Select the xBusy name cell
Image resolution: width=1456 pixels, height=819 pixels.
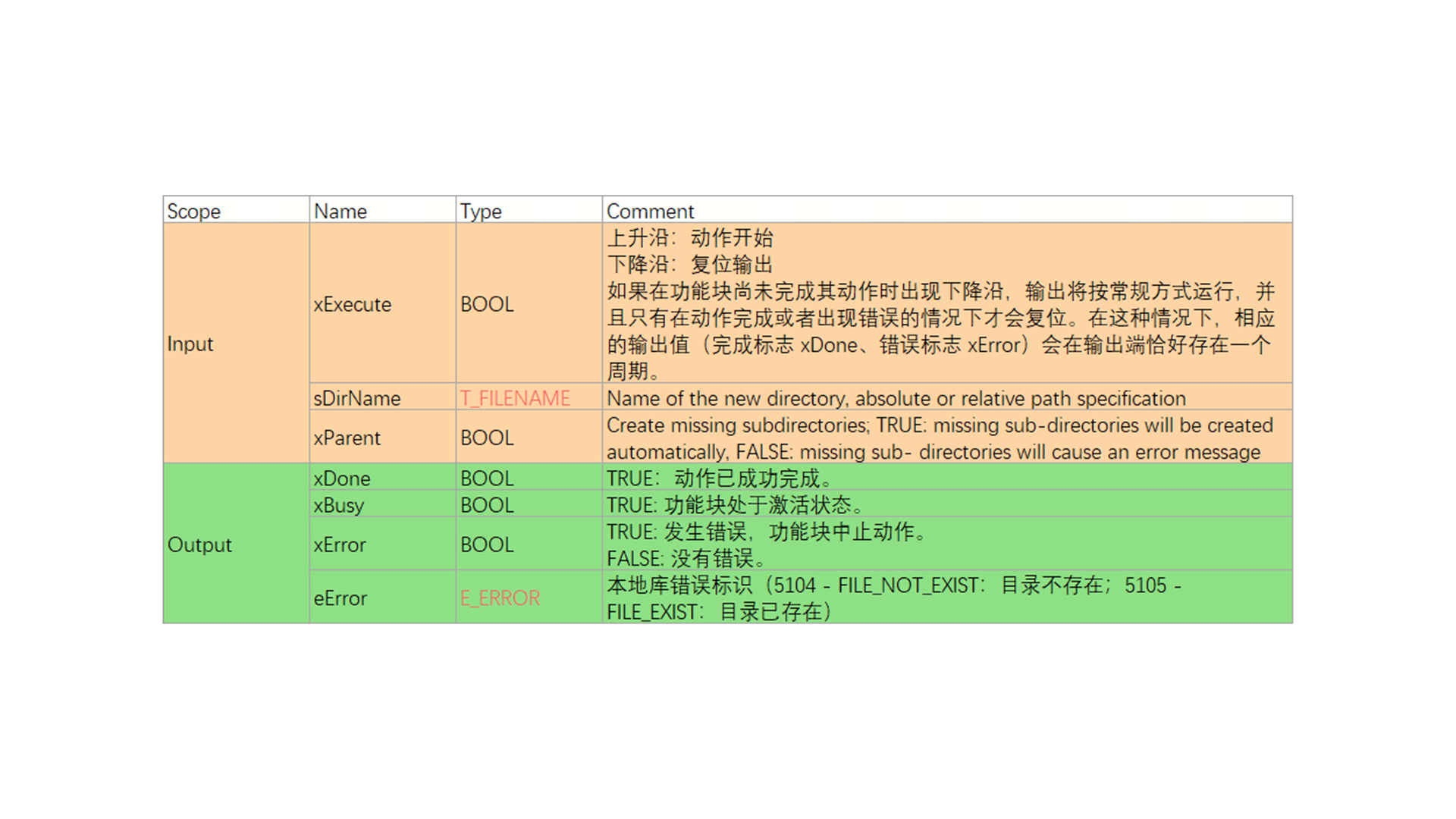coord(339,505)
